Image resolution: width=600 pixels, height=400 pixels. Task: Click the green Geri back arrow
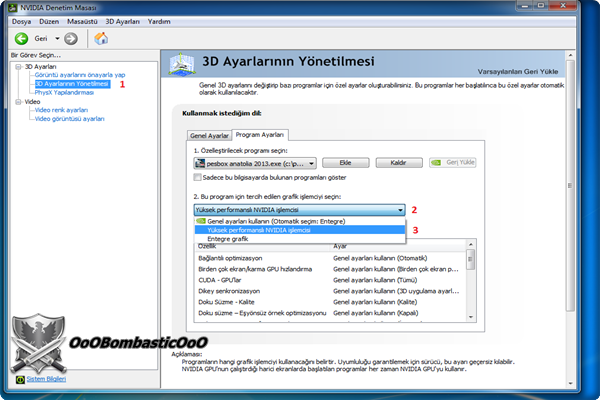pos(21,38)
